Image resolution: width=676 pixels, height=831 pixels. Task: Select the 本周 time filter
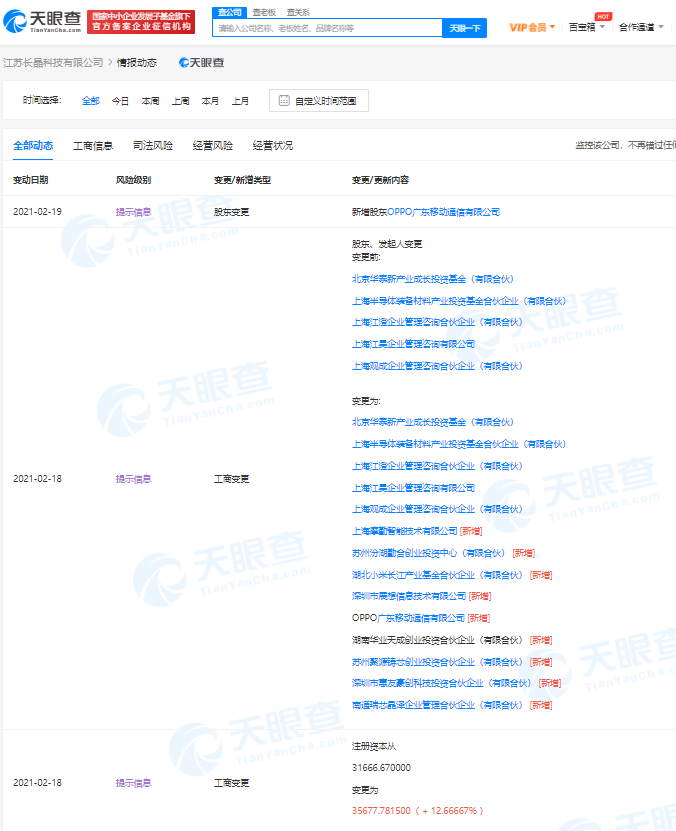pyautogui.click(x=150, y=101)
